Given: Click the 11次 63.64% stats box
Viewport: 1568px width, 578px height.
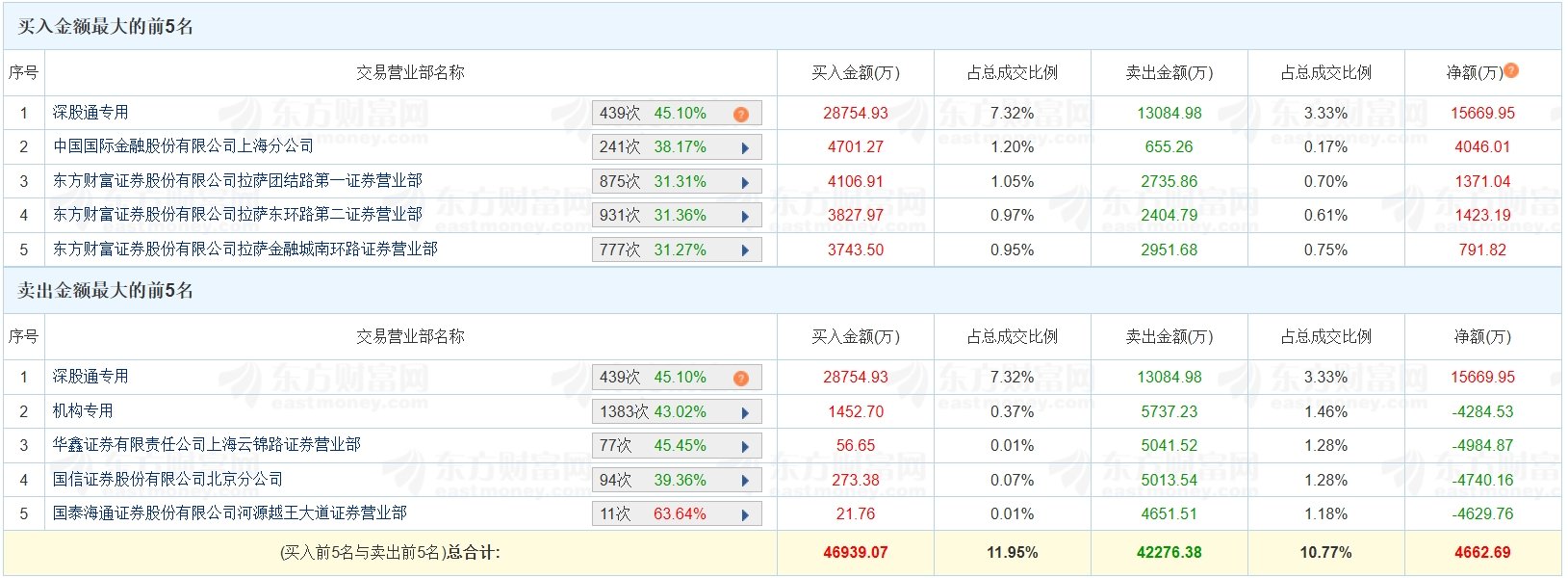Looking at the screenshot, I should (677, 514).
